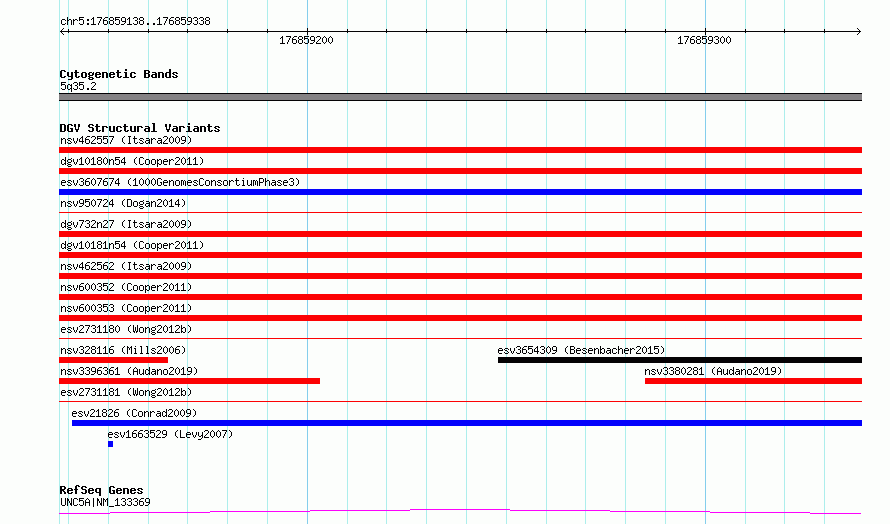
Task: Click the red bar under nsv462557
Action: pos(460,150)
